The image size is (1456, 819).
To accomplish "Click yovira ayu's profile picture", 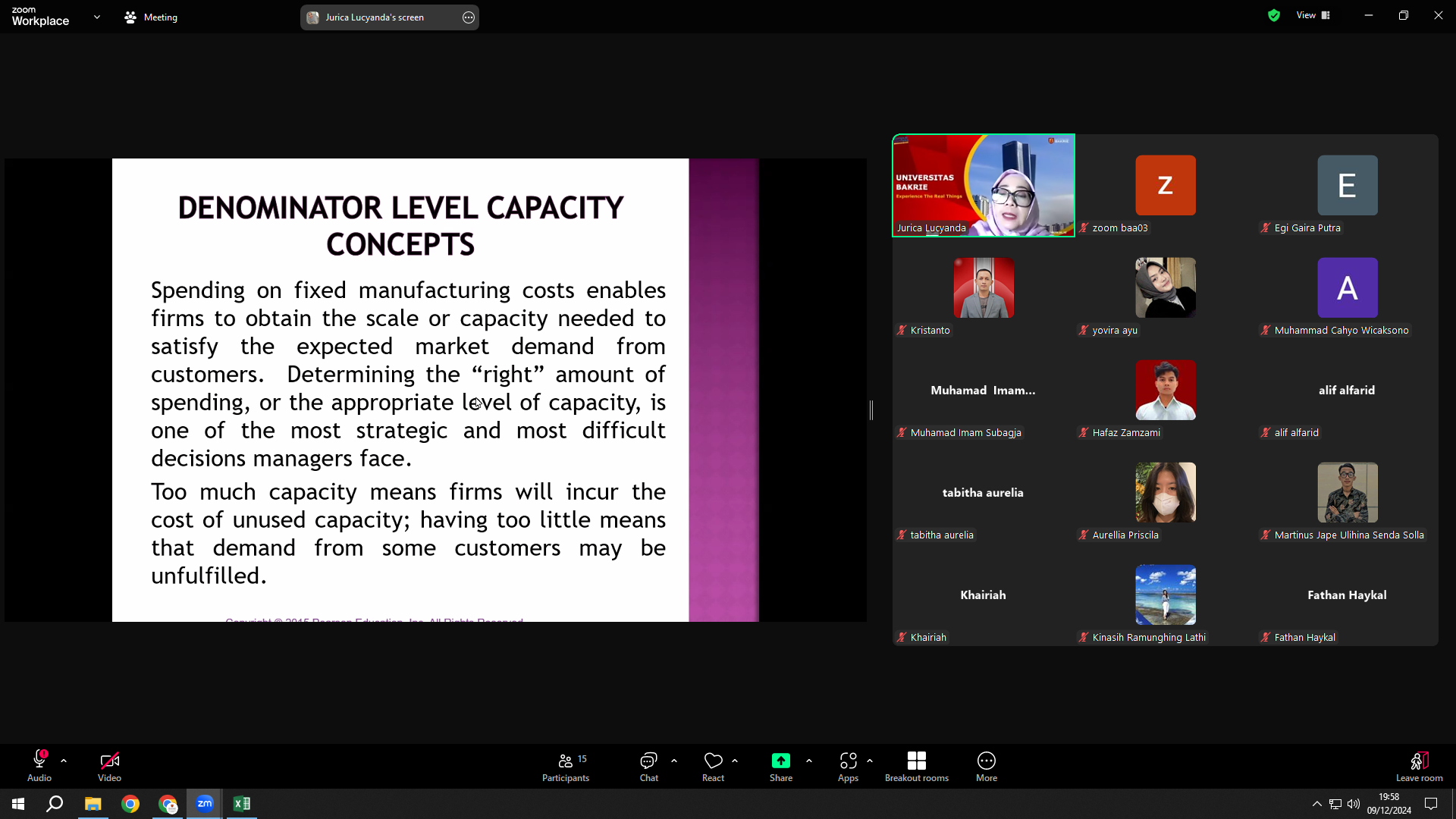I will (x=1166, y=287).
